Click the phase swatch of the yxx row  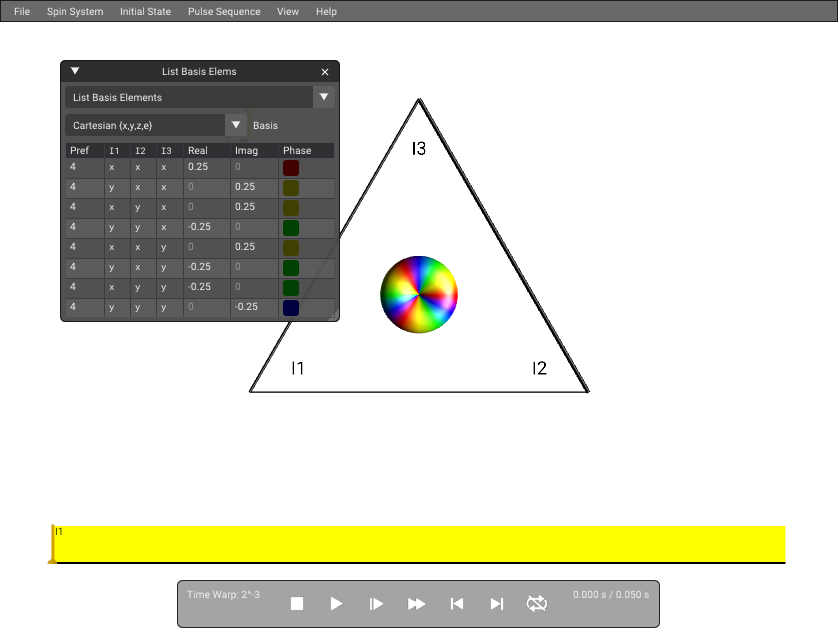point(291,188)
